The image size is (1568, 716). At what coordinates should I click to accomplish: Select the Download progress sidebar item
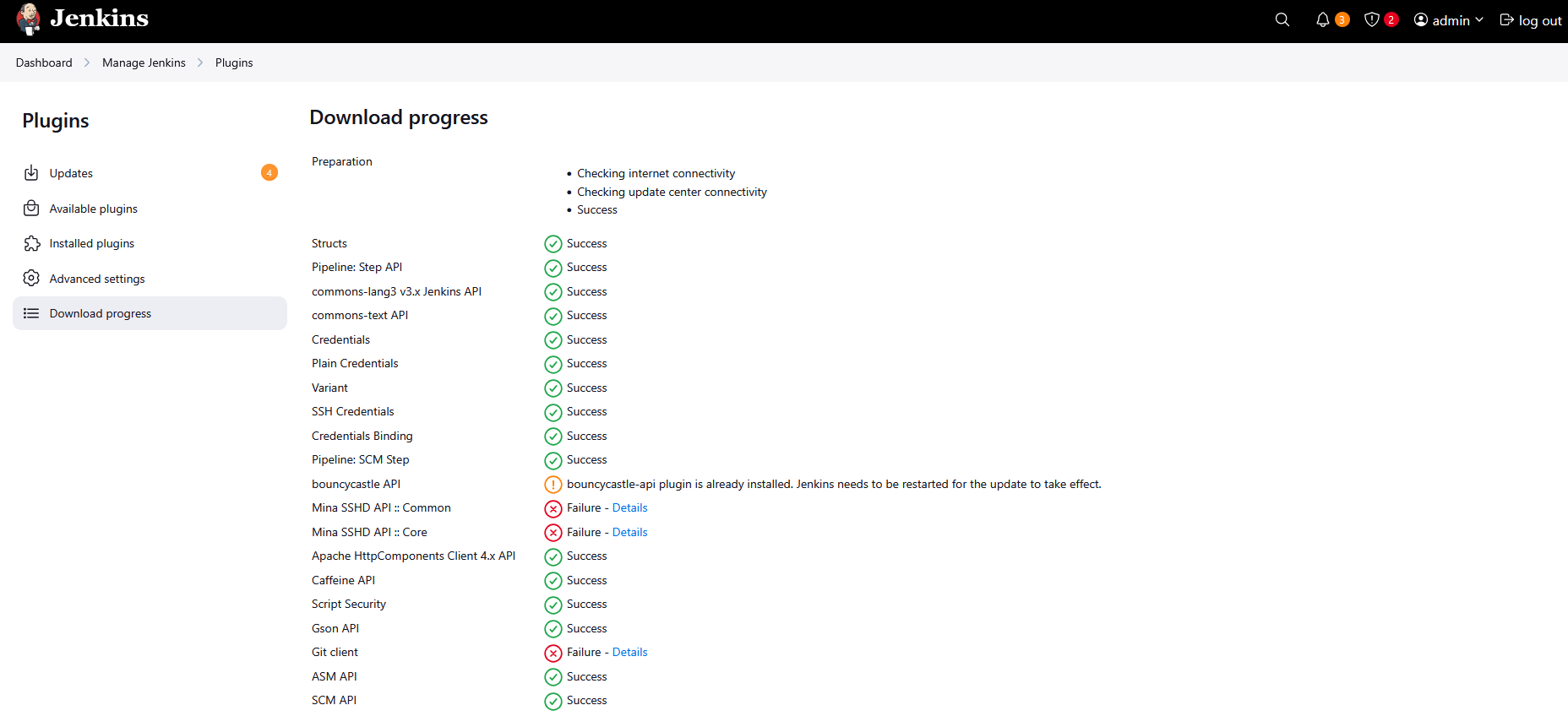tap(150, 313)
